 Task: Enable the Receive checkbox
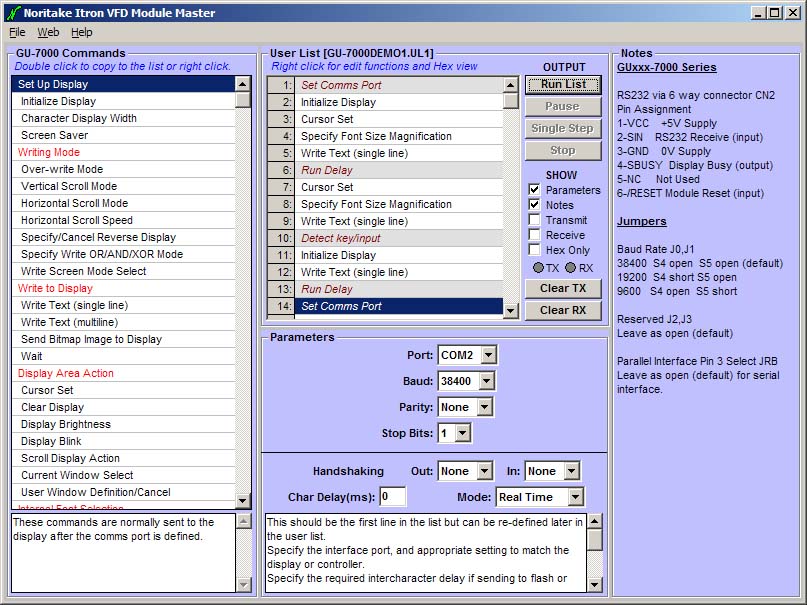point(535,235)
